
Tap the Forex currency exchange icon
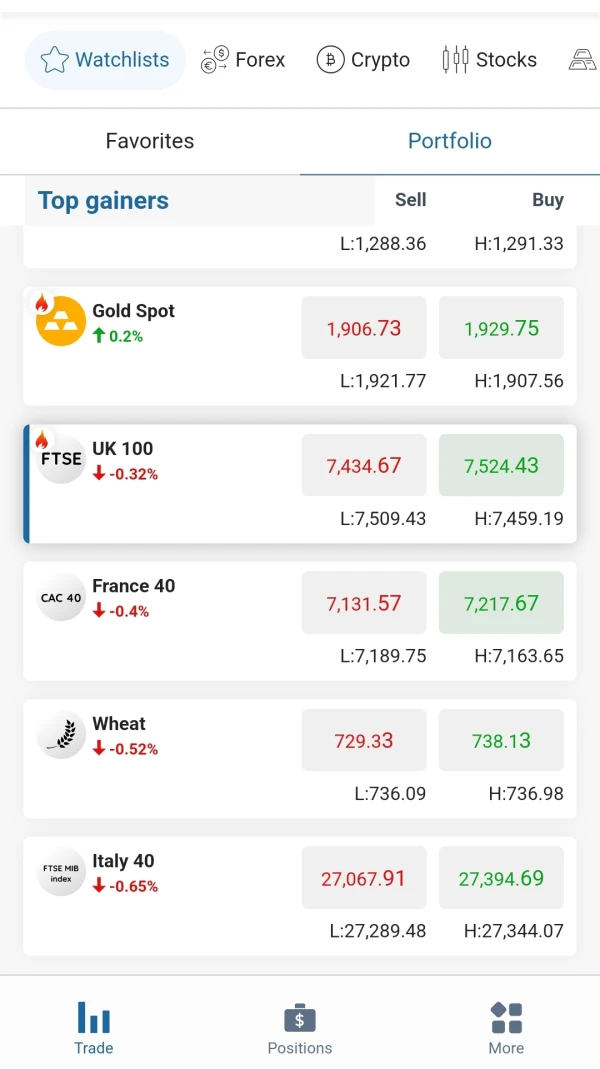coord(215,60)
